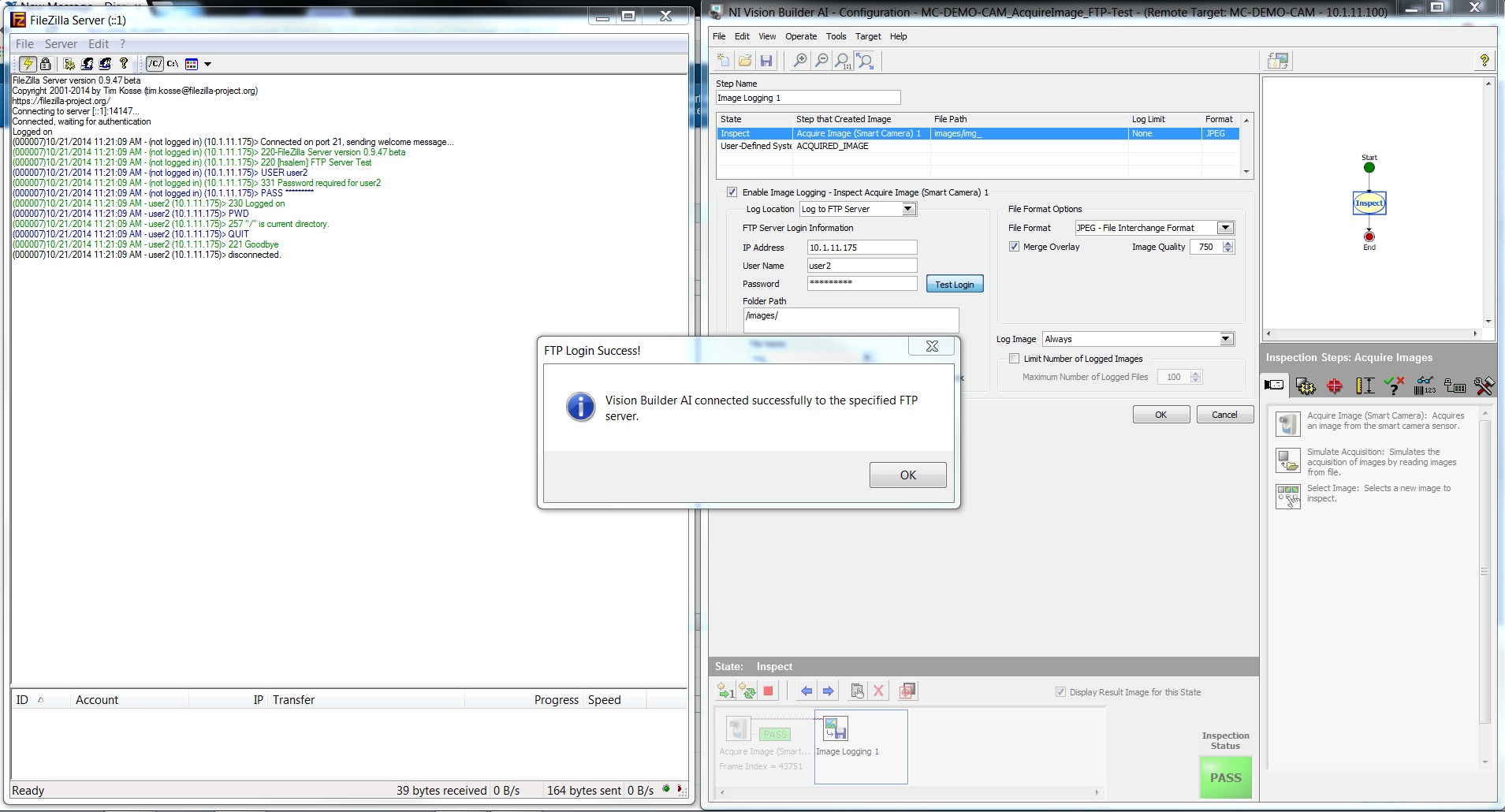Image resolution: width=1505 pixels, height=812 pixels.
Task: Open the FileZilla File menu
Action: click(24, 44)
